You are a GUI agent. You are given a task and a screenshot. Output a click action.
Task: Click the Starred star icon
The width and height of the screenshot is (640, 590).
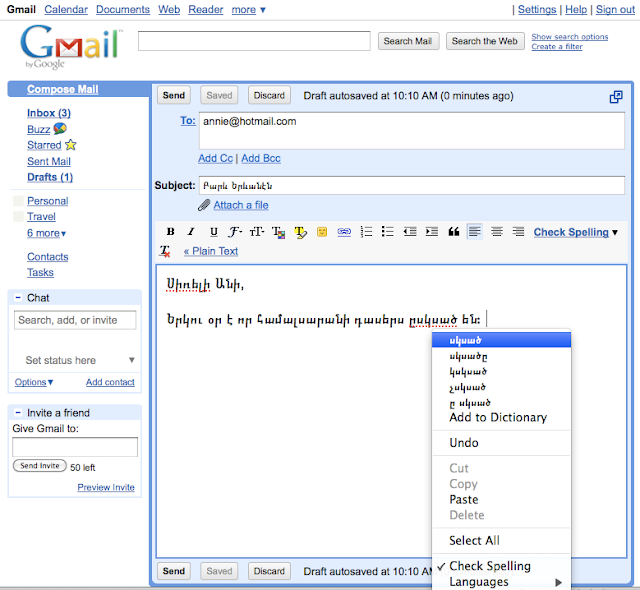[71, 144]
